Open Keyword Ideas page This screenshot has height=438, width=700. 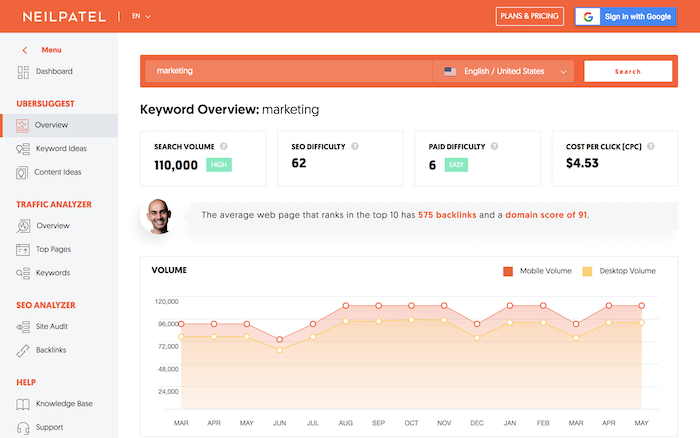click(x=61, y=149)
